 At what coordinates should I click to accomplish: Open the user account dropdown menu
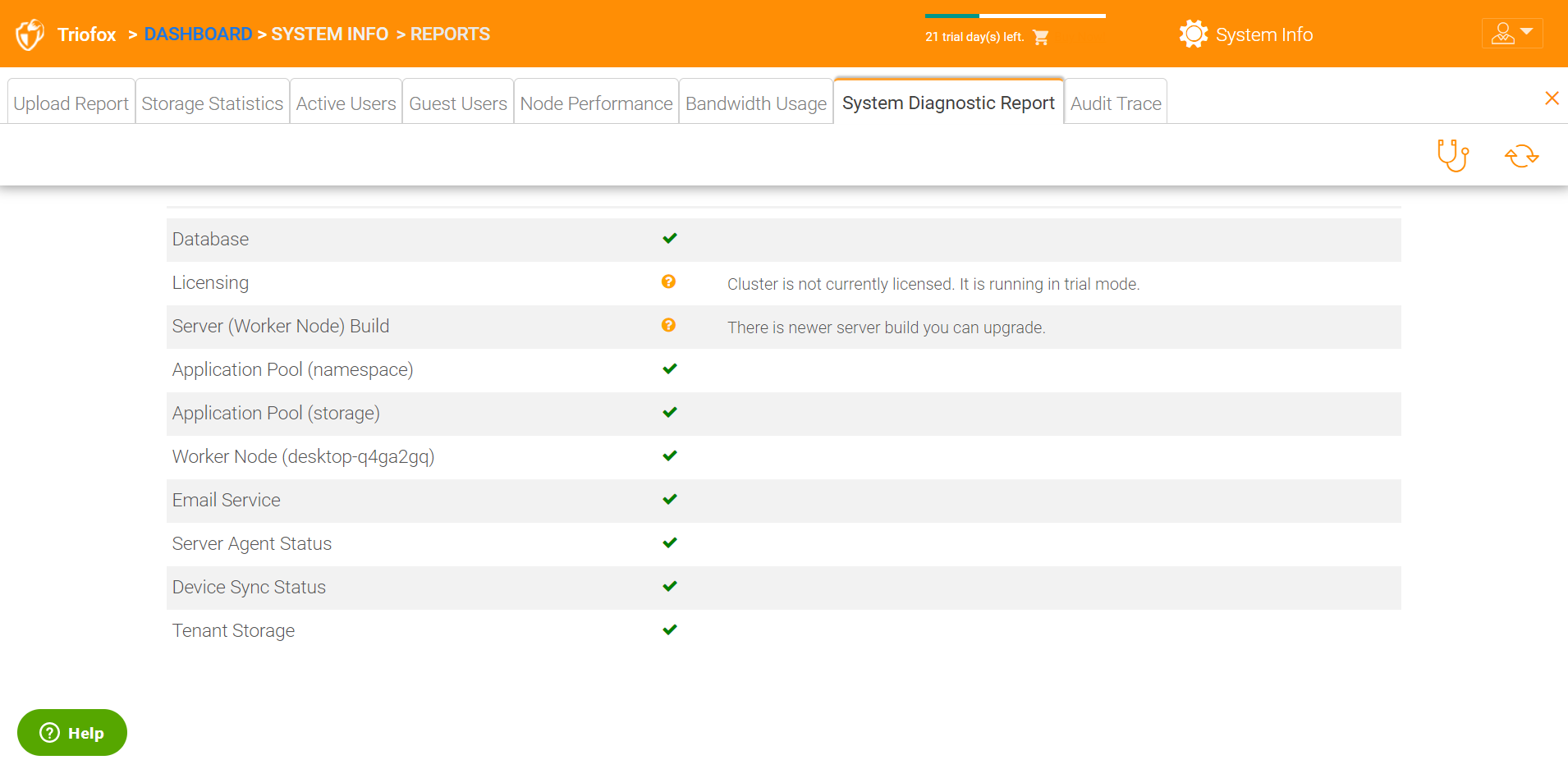(x=1512, y=34)
